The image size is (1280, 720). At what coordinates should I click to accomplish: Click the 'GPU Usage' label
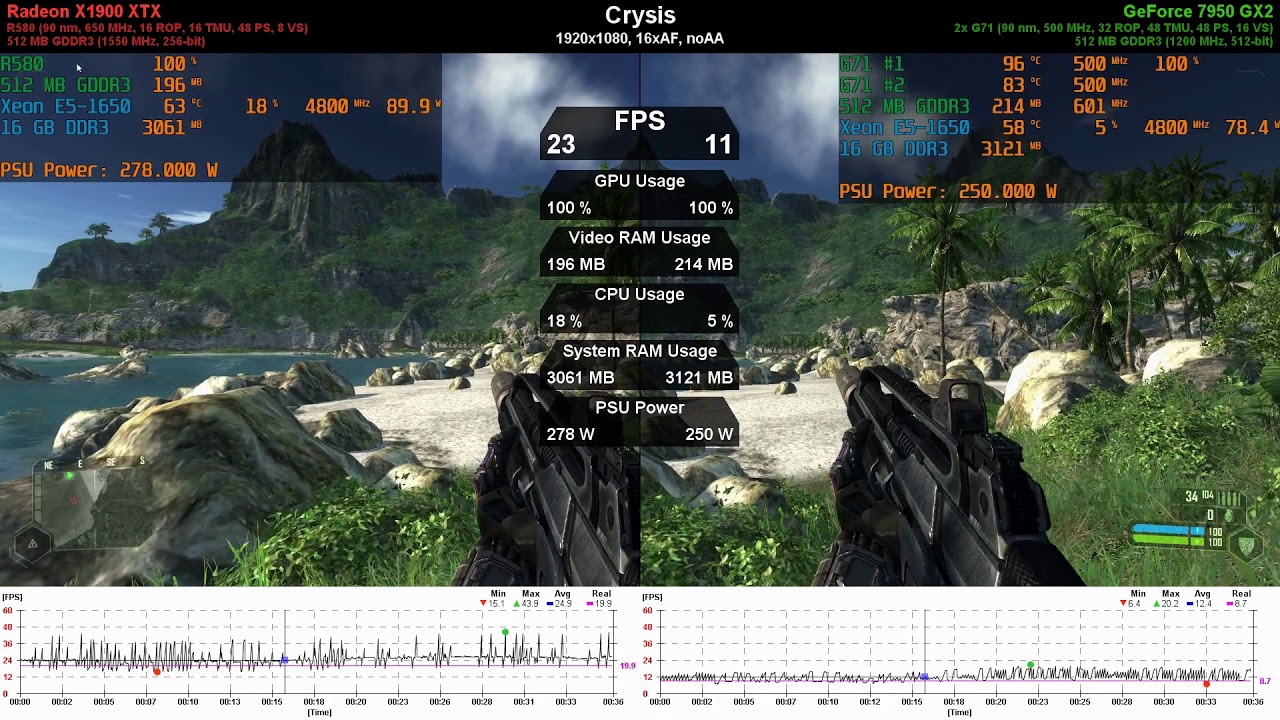[640, 181]
